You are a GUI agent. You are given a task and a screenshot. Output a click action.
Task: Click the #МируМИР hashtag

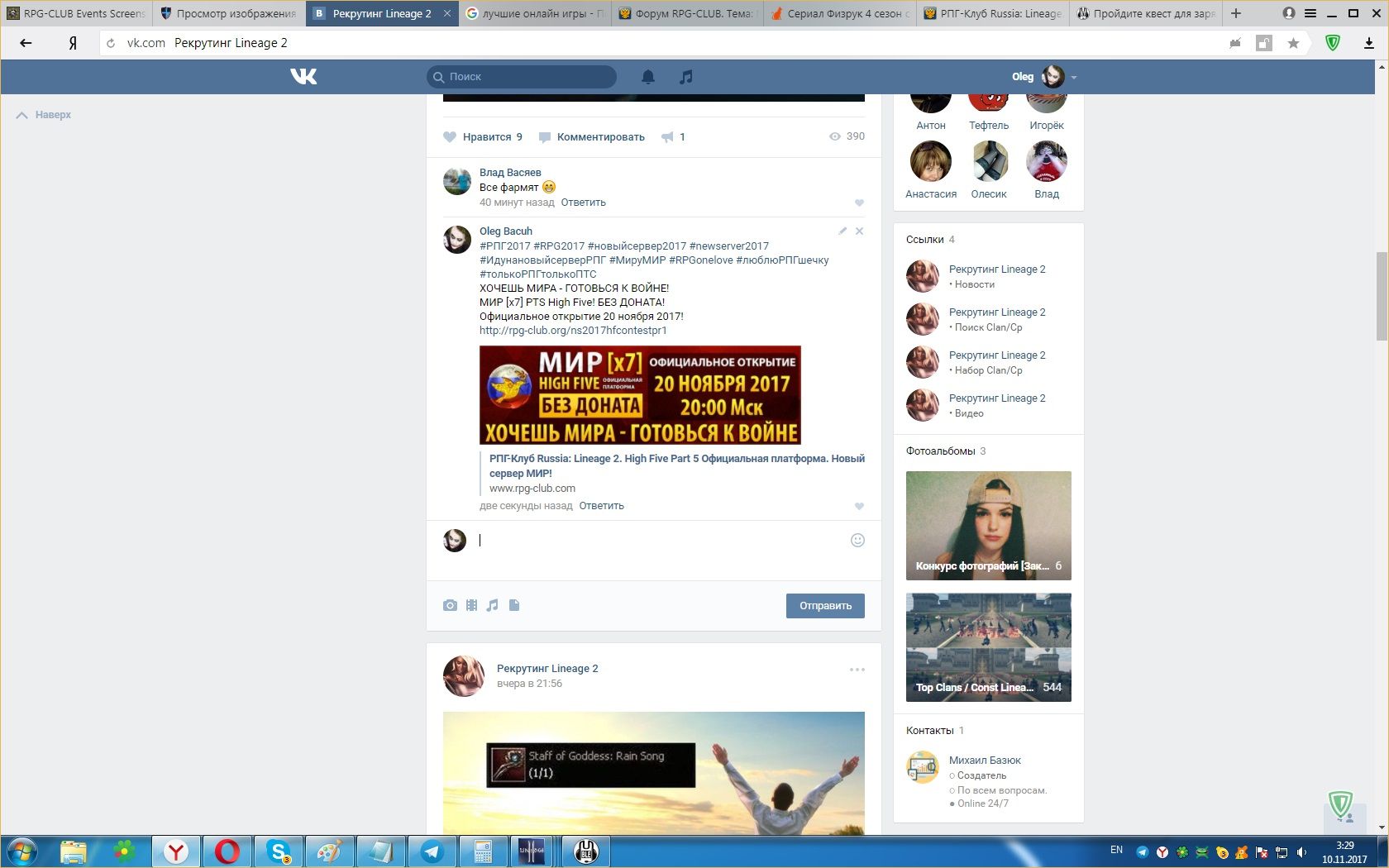(637, 260)
